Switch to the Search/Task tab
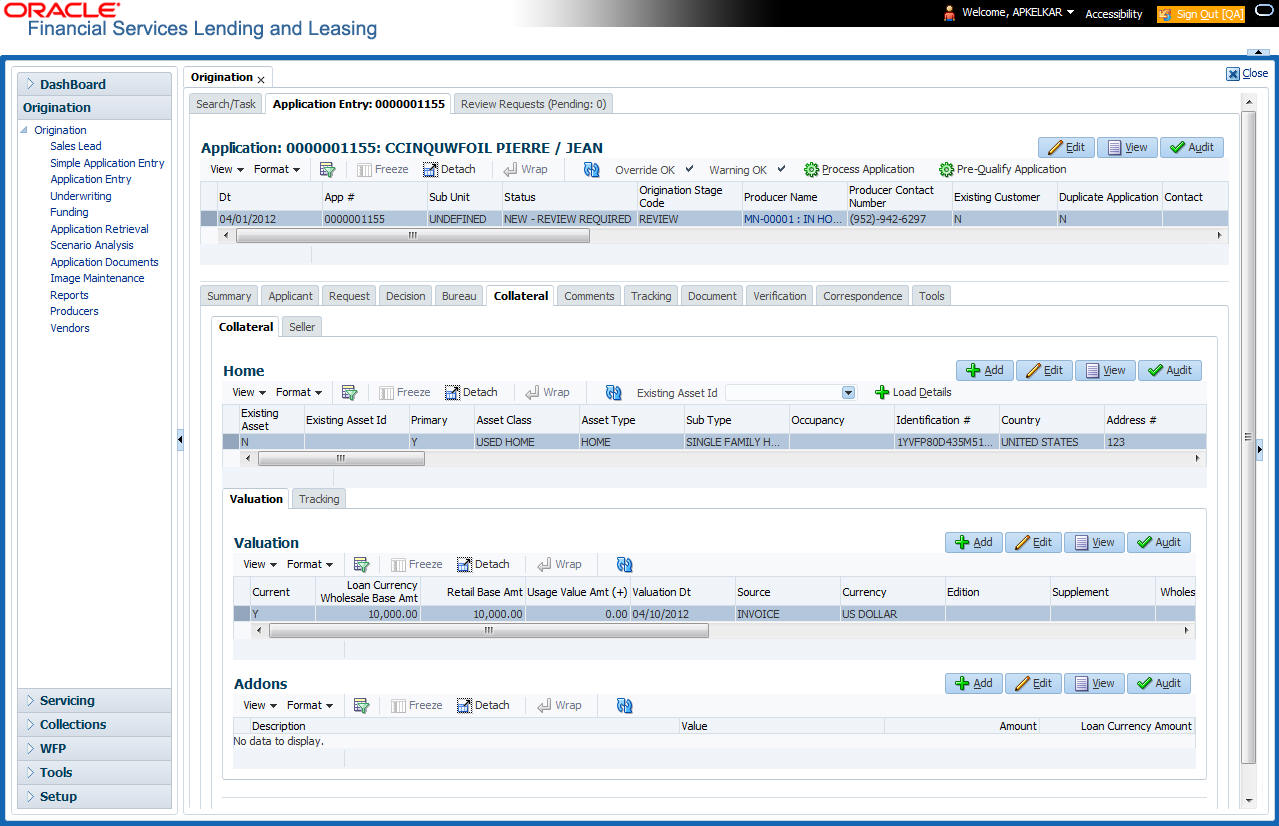 click(226, 104)
